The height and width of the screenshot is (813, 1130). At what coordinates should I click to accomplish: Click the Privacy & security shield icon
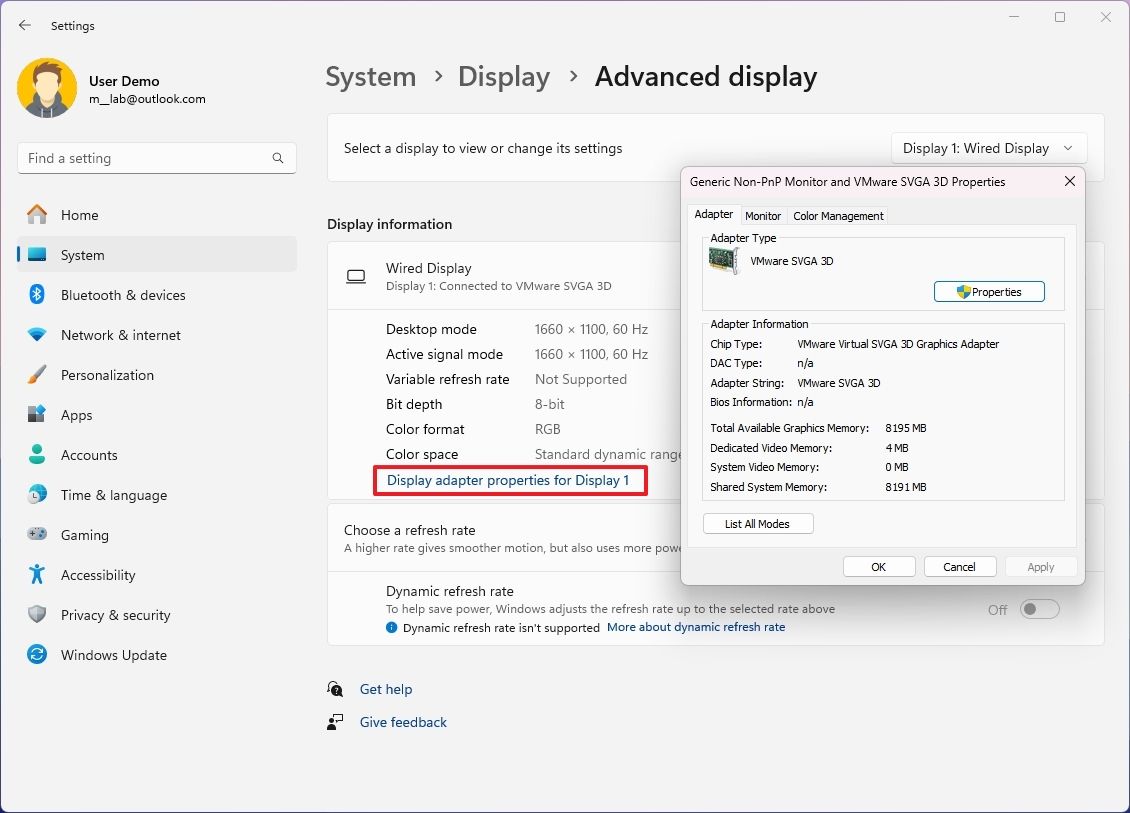(x=36, y=615)
